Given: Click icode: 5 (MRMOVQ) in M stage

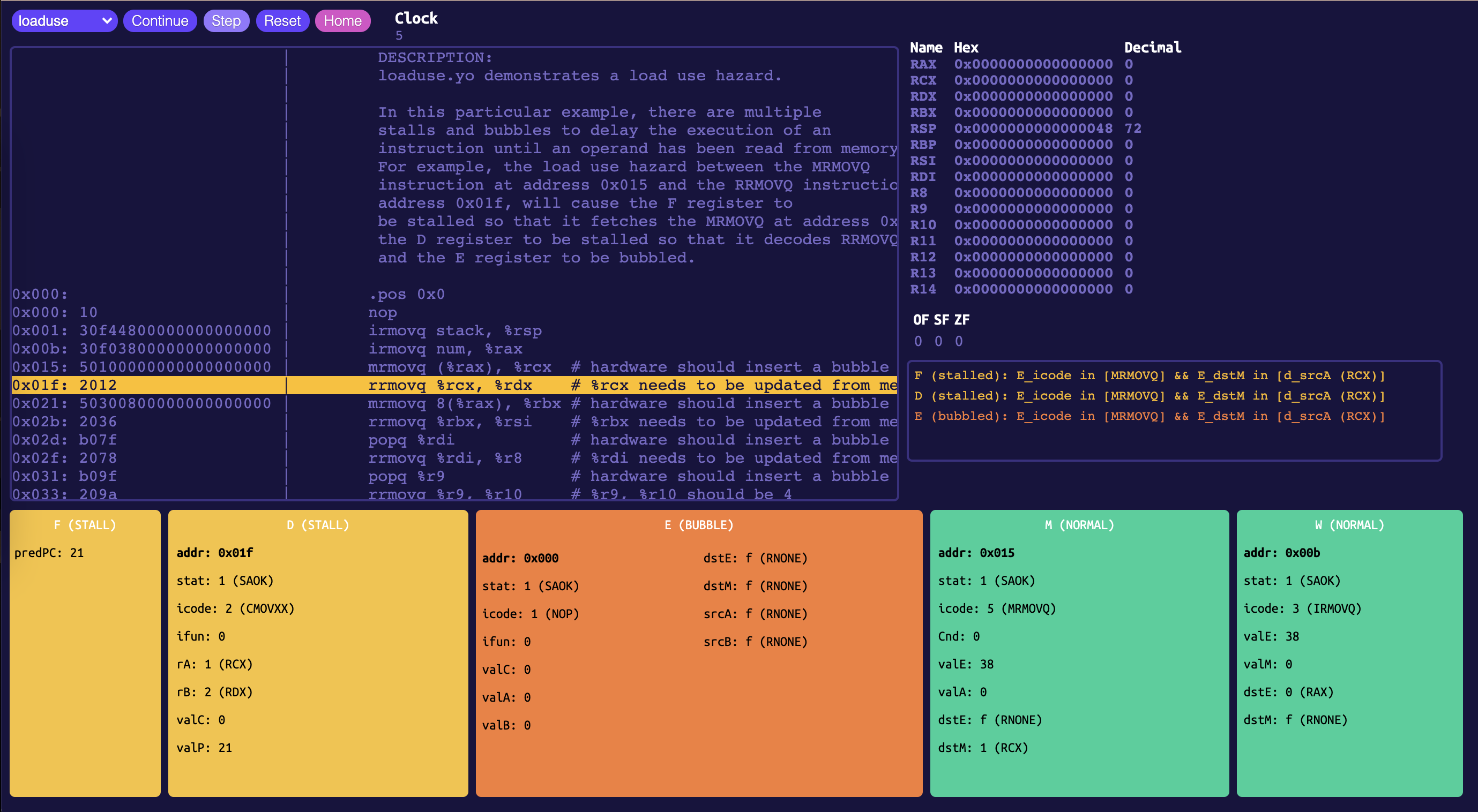Looking at the screenshot, I should [997, 608].
